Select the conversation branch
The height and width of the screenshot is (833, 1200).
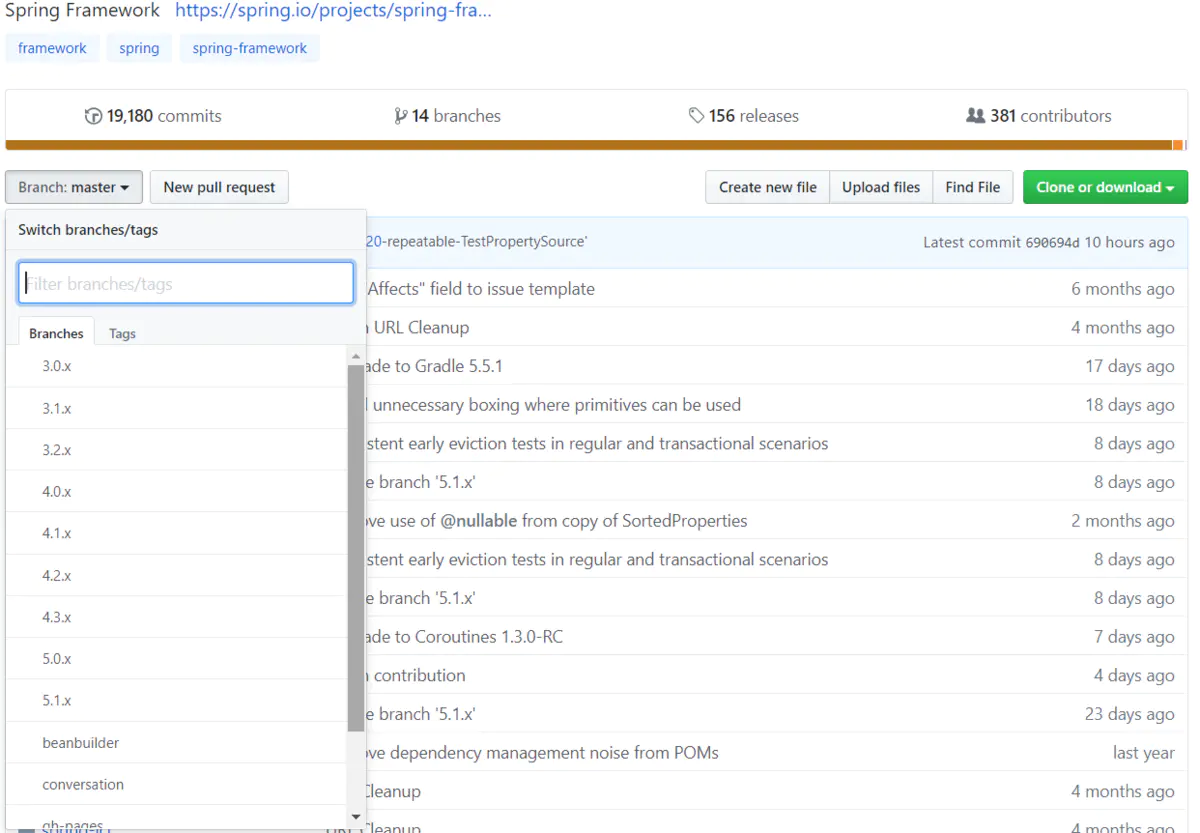click(x=176, y=785)
